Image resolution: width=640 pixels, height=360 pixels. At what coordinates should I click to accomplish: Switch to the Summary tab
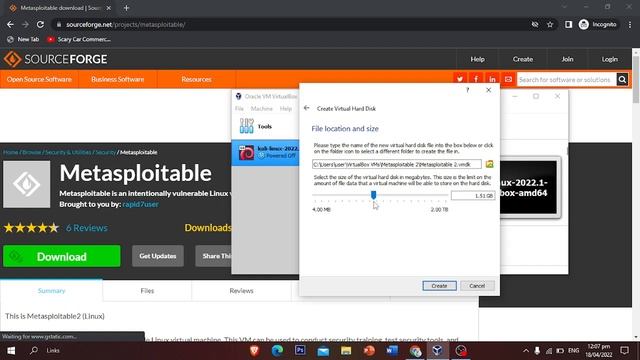51,291
